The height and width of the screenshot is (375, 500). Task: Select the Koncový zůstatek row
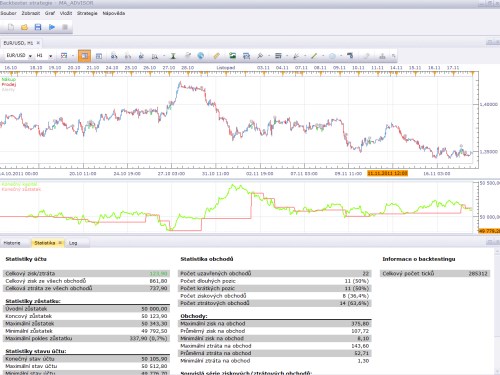[86, 316]
